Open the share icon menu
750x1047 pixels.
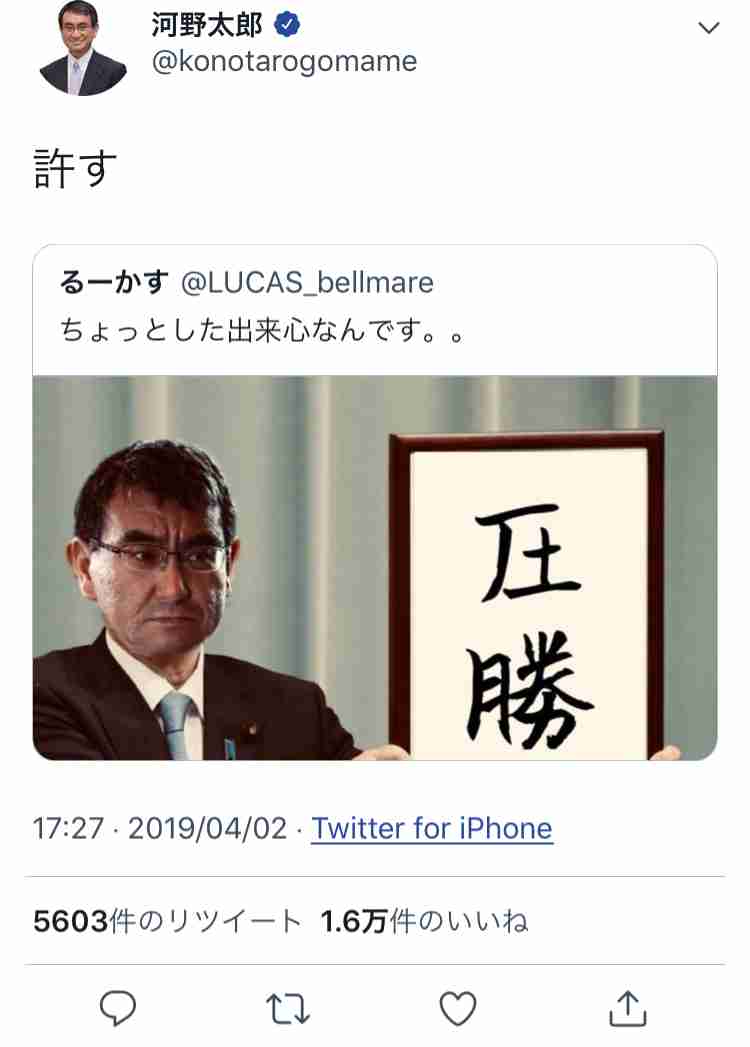(x=628, y=1008)
